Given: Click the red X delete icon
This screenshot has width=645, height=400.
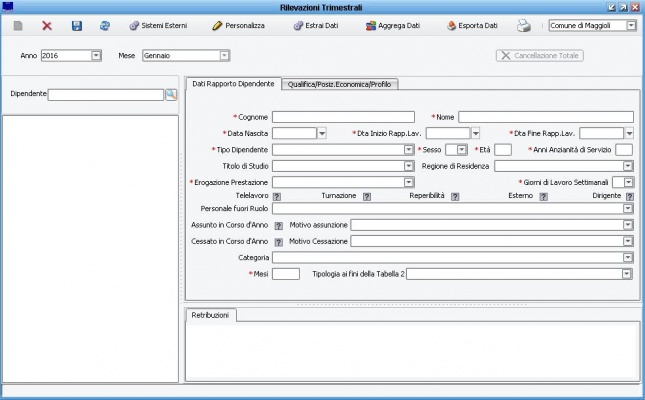Looking at the screenshot, I should click(47, 25).
